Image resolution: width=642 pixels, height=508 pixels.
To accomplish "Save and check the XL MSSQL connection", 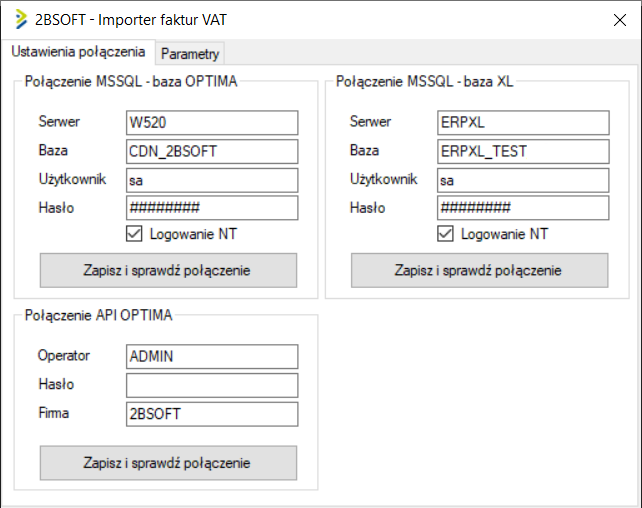I will click(x=479, y=270).
